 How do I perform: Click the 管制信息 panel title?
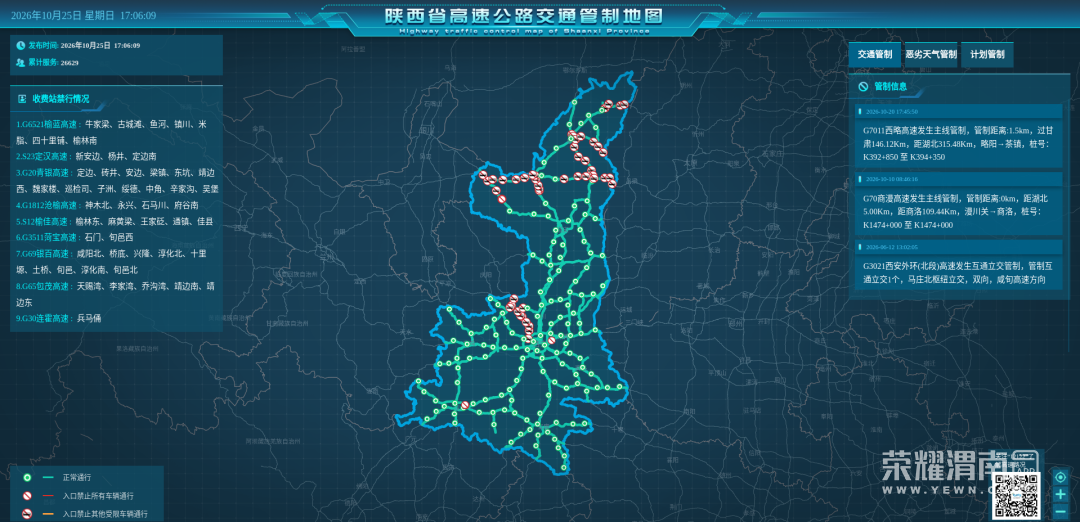click(x=891, y=87)
